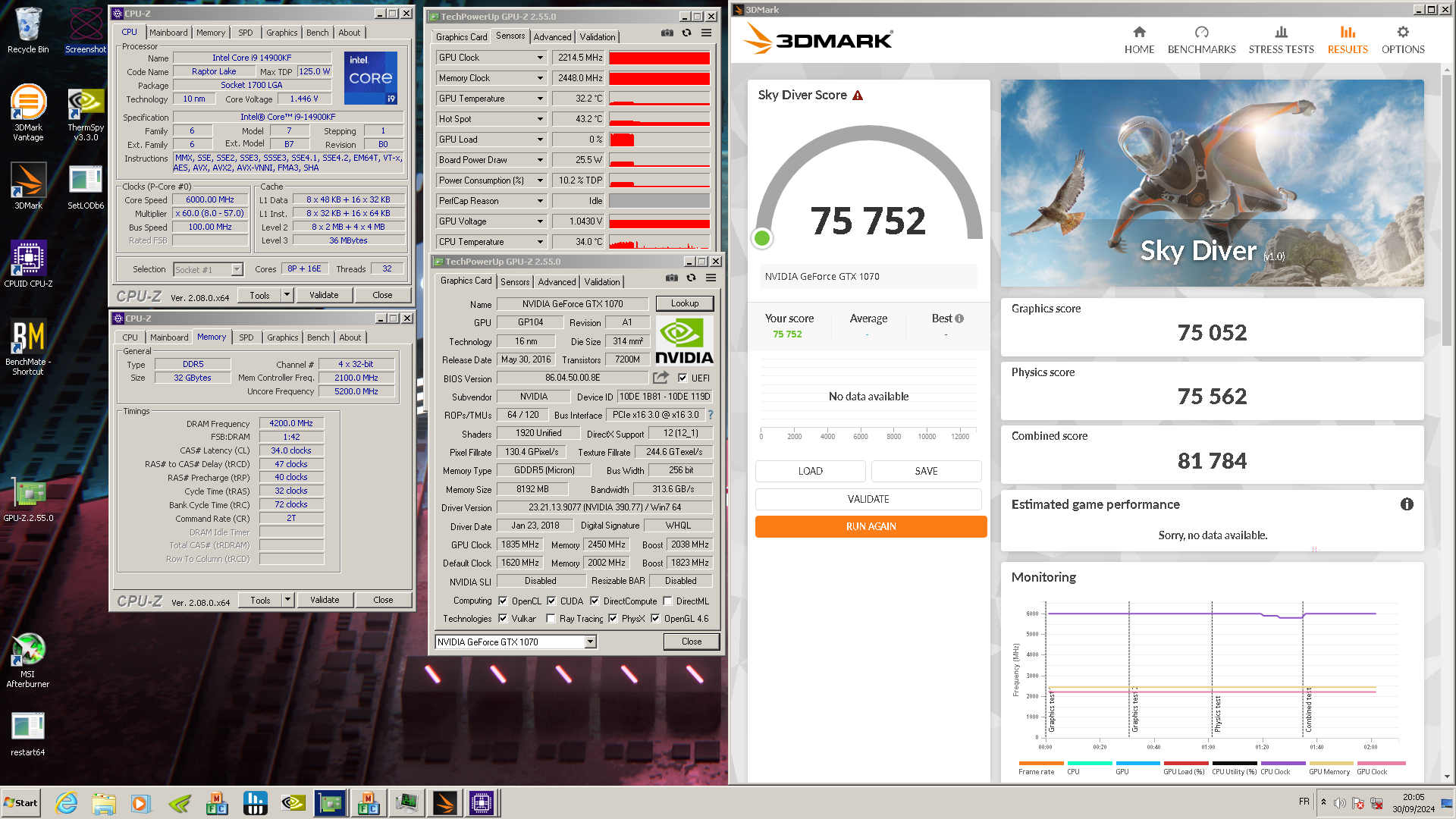Go to 3DMark HOME
Screen dimensions: 1456x819
pyautogui.click(x=1139, y=40)
